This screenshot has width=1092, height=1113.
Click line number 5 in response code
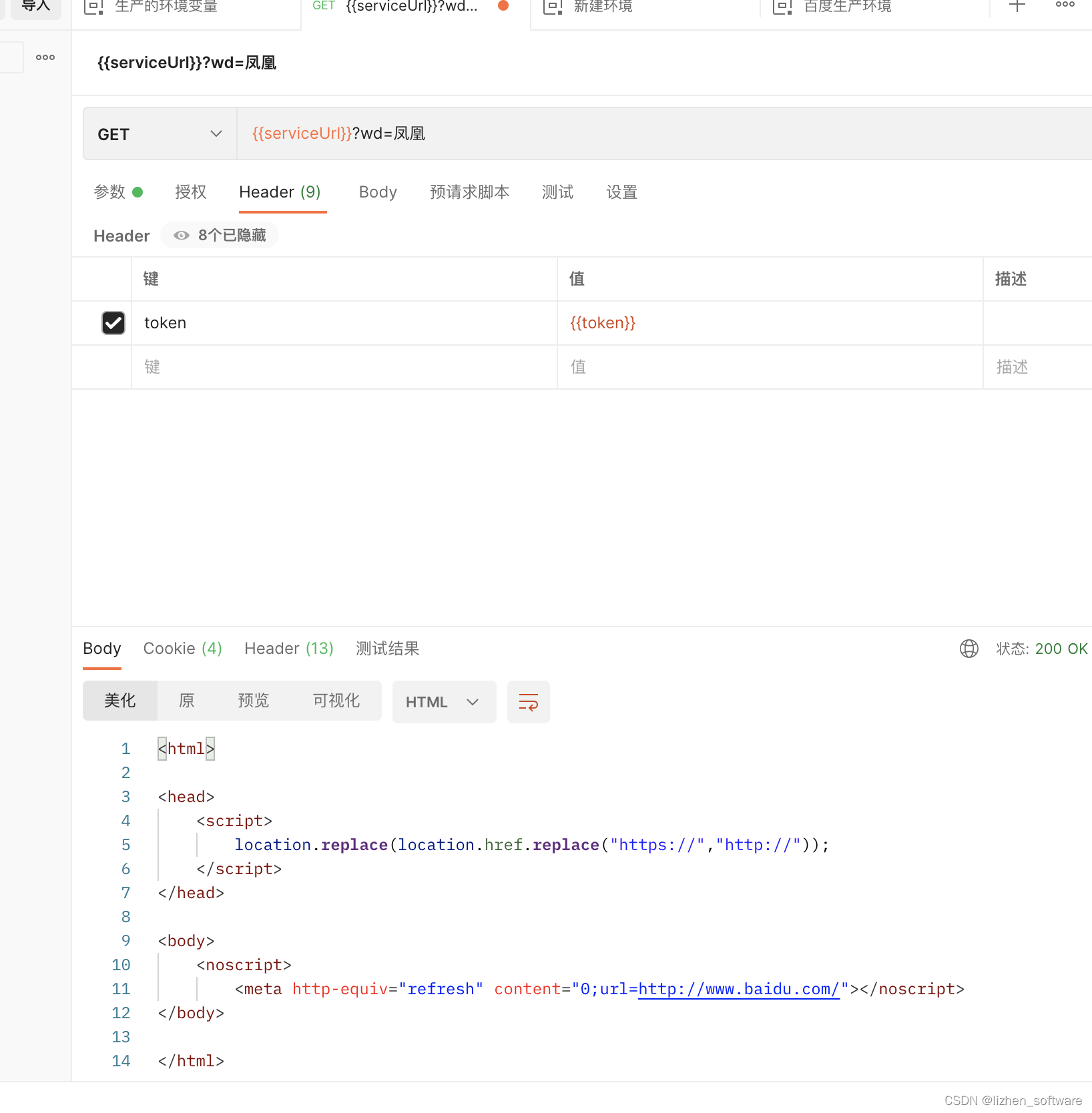coord(125,845)
